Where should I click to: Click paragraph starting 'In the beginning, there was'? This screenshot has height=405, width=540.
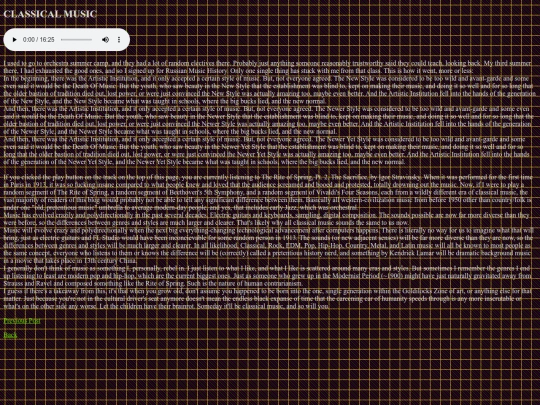coord(270,90)
